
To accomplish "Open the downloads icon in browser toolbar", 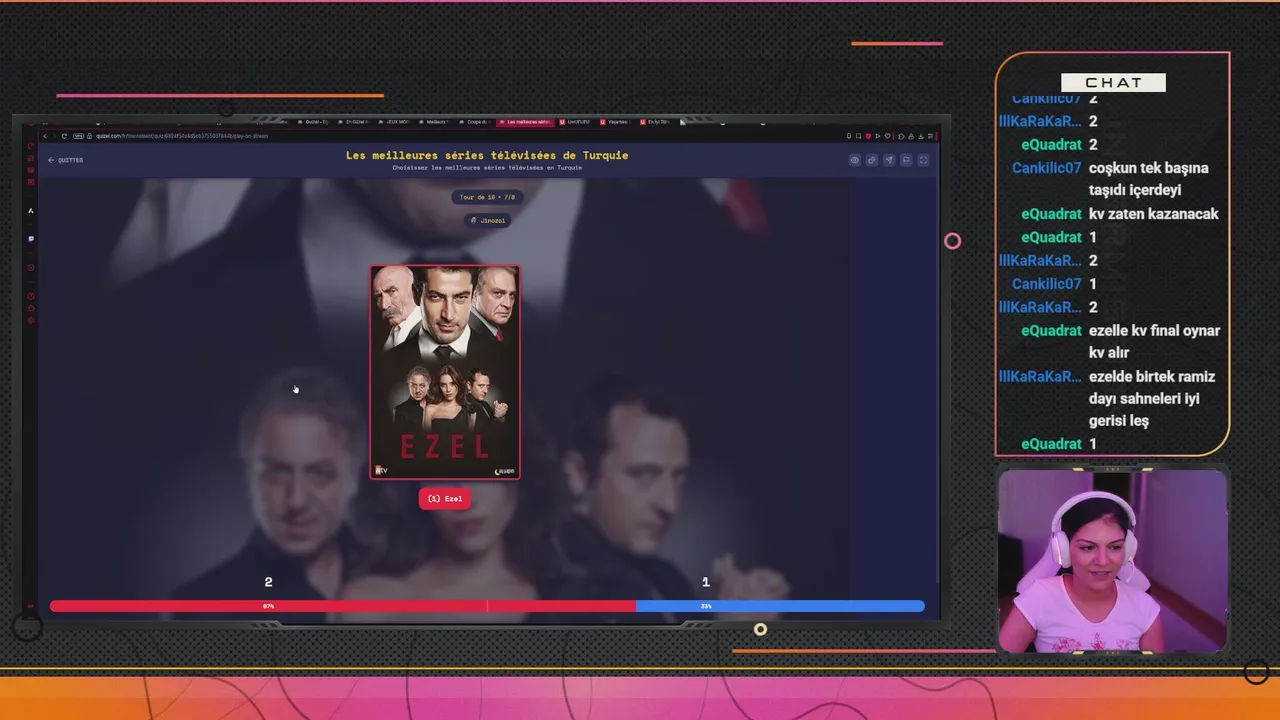I will click(x=921, y=136).
